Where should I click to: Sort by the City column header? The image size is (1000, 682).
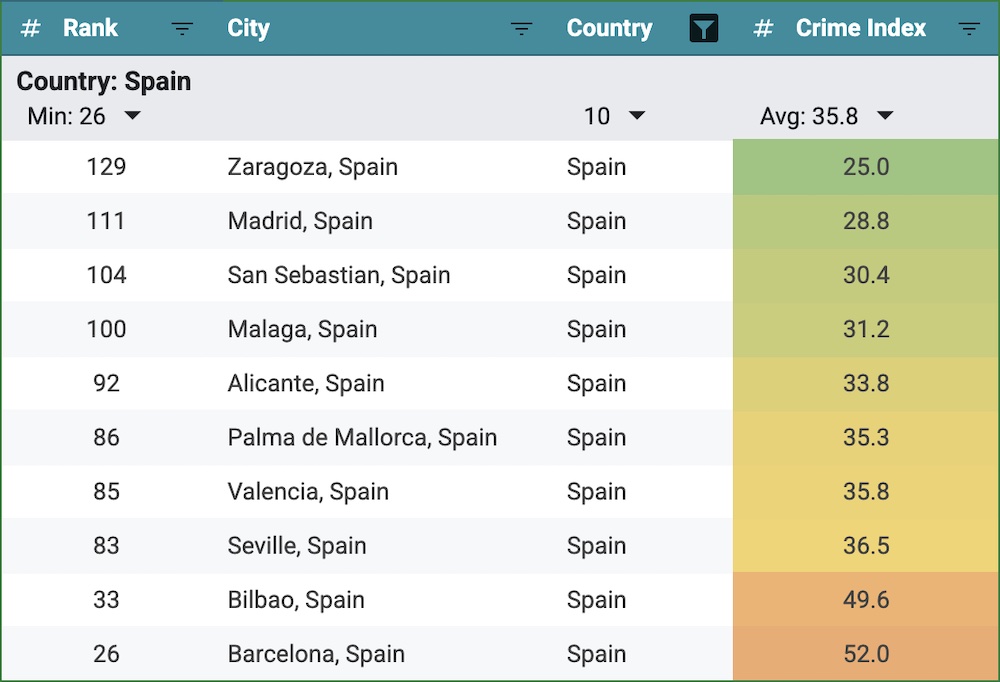(249, 29)
